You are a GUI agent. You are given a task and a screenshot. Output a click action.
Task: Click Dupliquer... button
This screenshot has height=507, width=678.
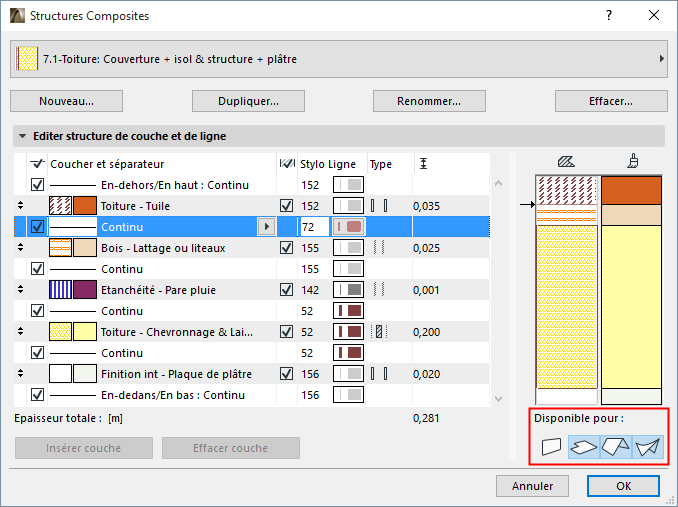(248, 101)
